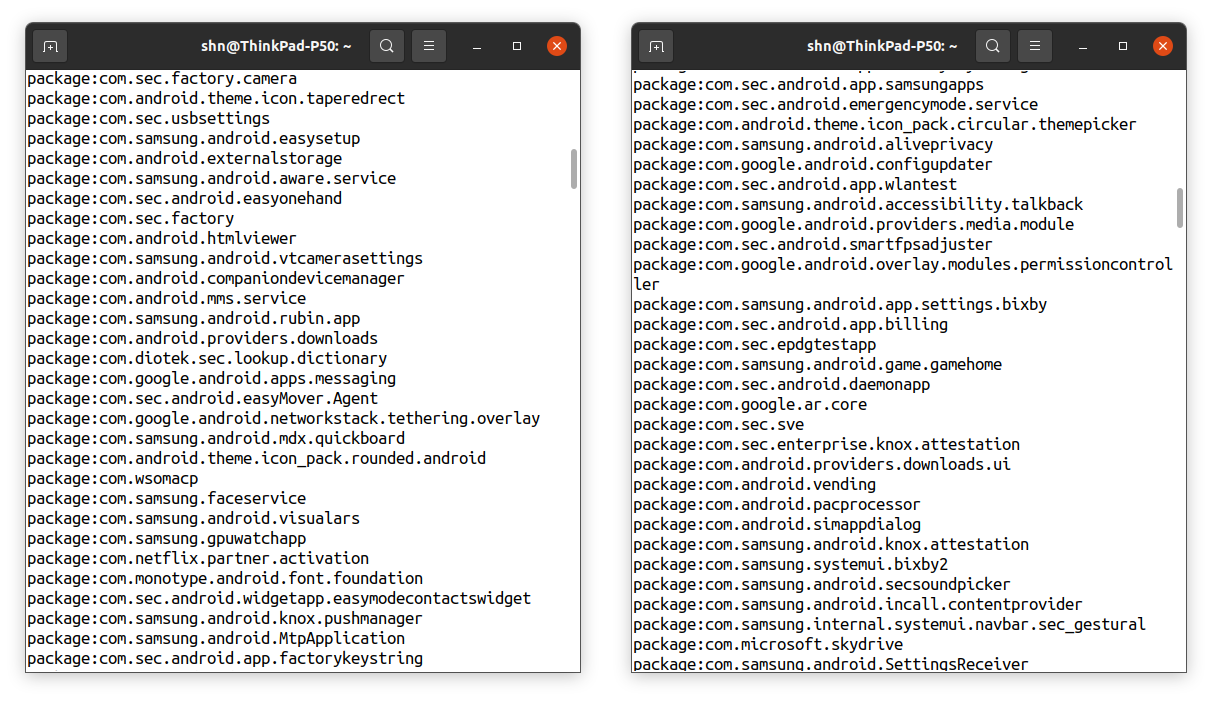Click the 'providers.media.module' package line

point(854,224)
